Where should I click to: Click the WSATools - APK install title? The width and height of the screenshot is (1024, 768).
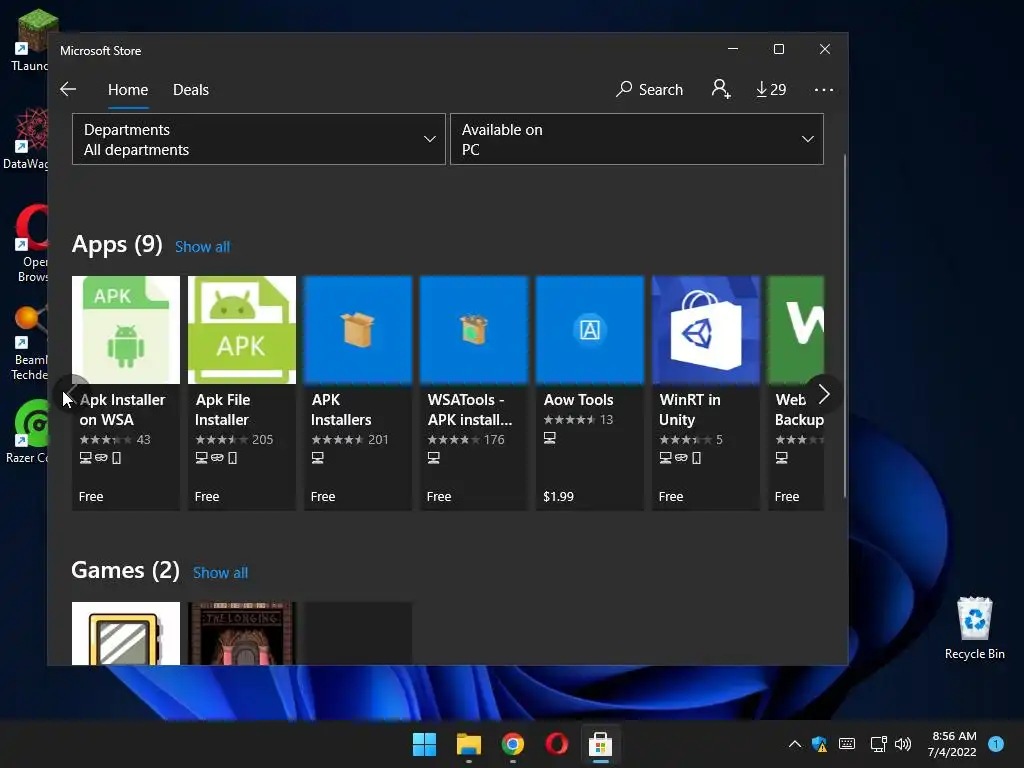coord(470,409)
